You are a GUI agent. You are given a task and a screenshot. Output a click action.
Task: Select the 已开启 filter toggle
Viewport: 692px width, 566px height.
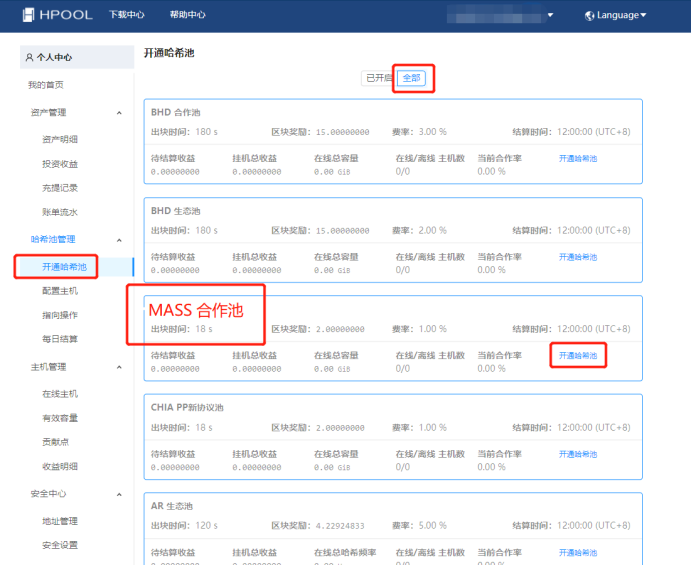click(379, 78)
